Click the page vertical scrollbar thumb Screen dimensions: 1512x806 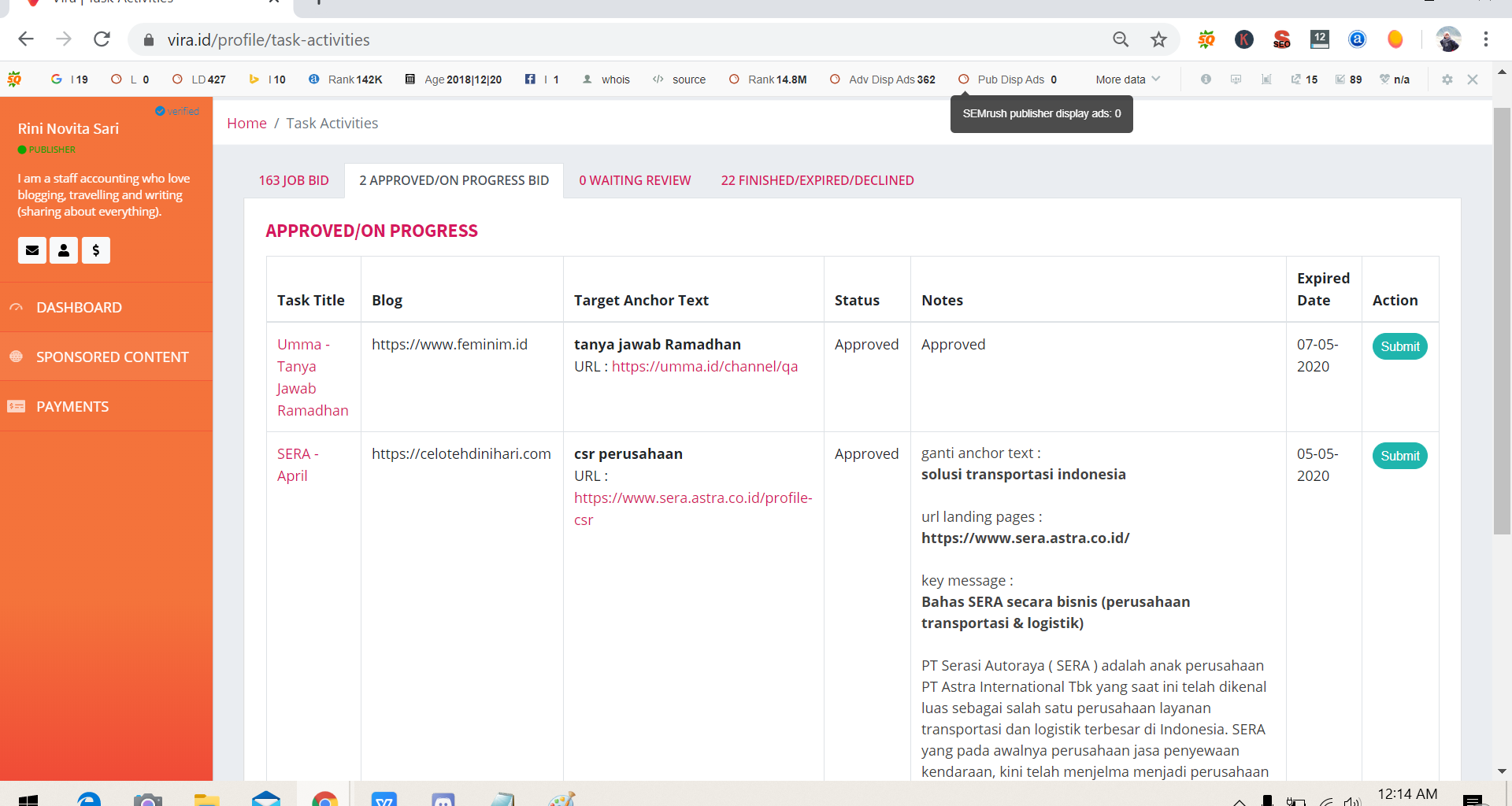coord(1502,321)
